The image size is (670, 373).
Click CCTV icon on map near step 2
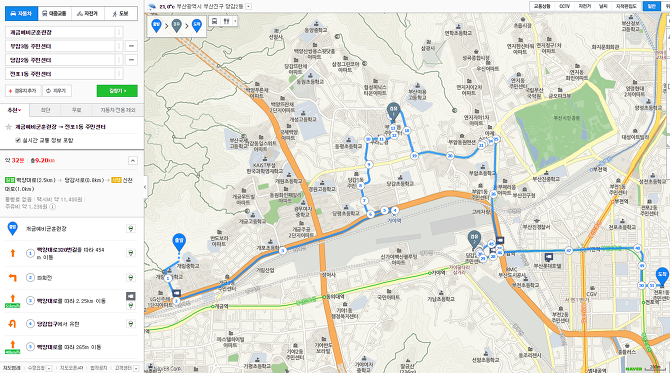click(x=176, y=294)
